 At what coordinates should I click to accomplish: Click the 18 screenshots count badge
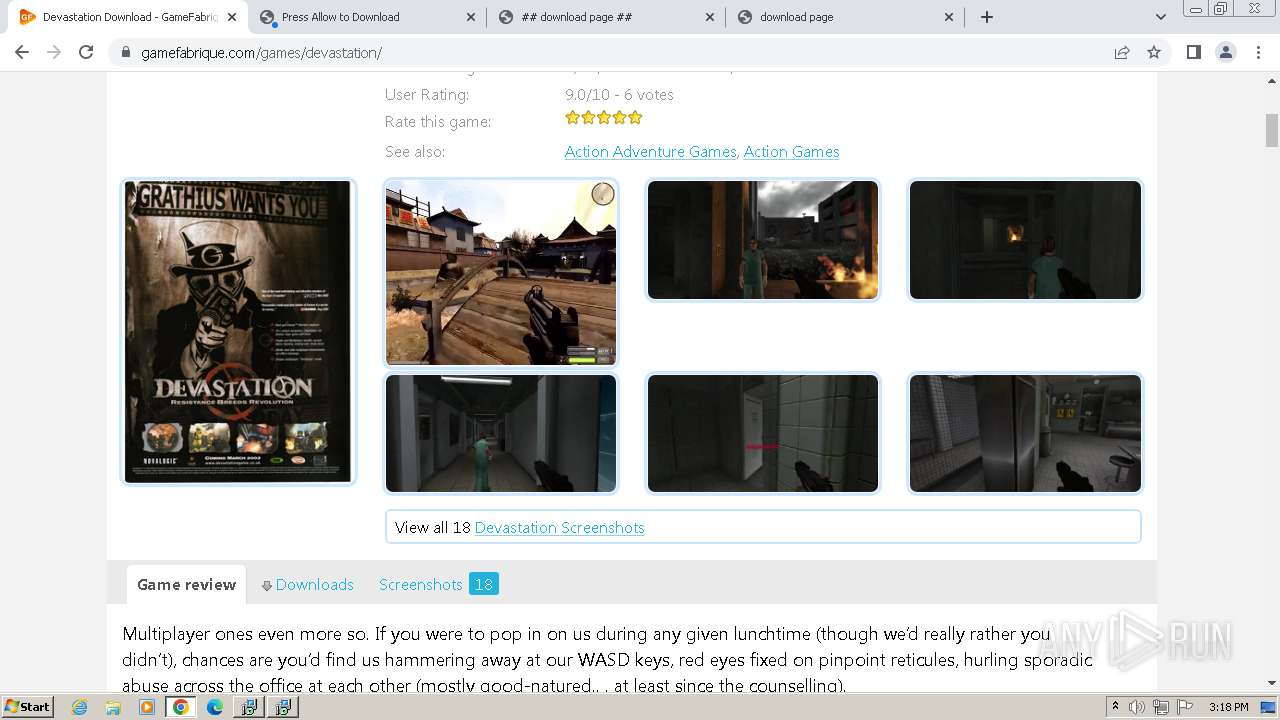point(484,584)
